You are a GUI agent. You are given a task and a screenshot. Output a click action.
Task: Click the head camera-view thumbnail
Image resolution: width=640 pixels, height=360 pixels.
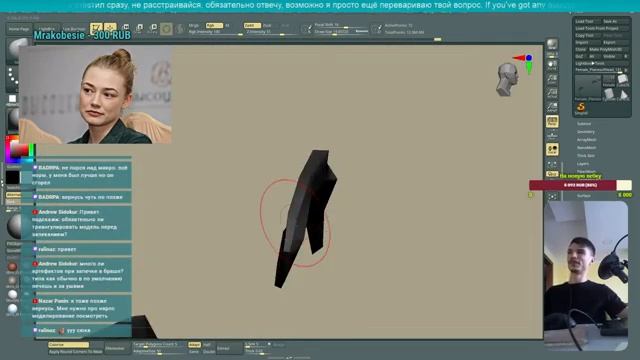tap(507, 80)
